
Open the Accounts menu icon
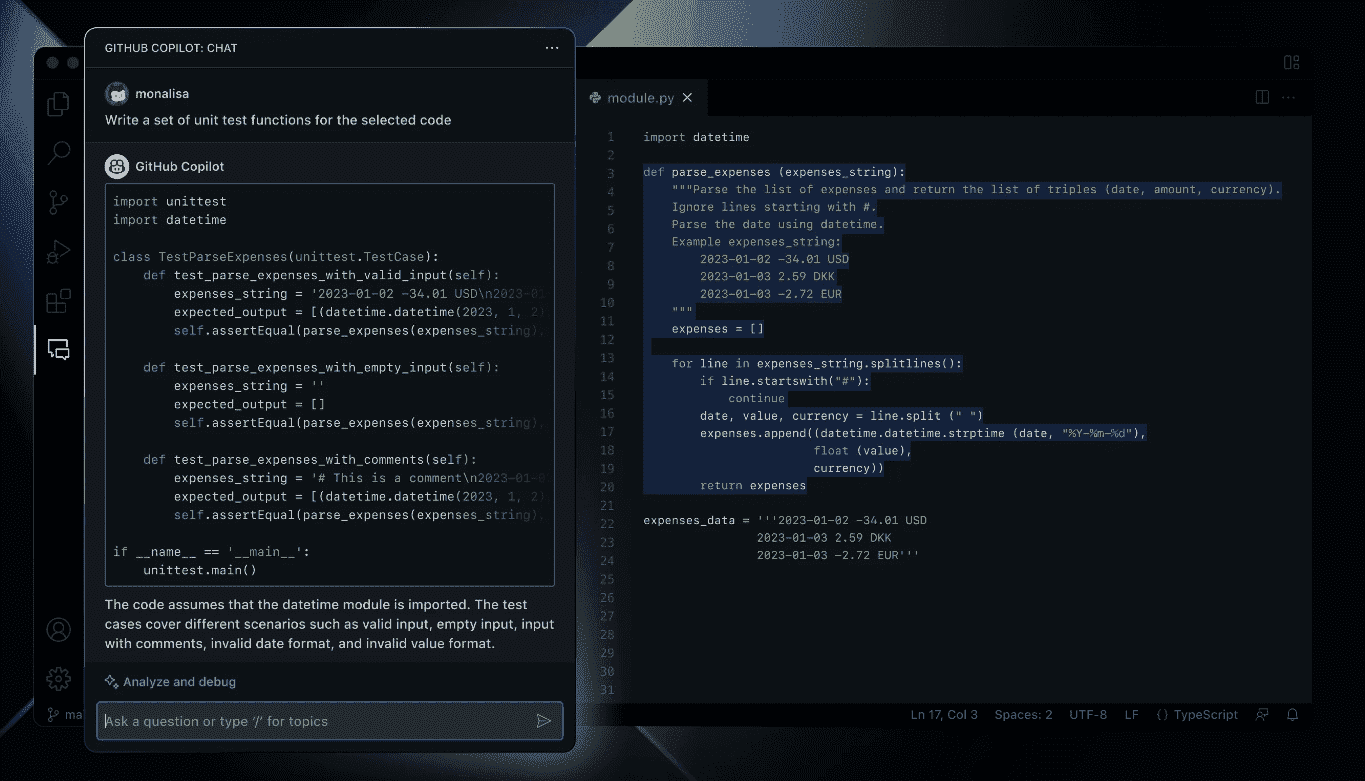coord(59,630)
